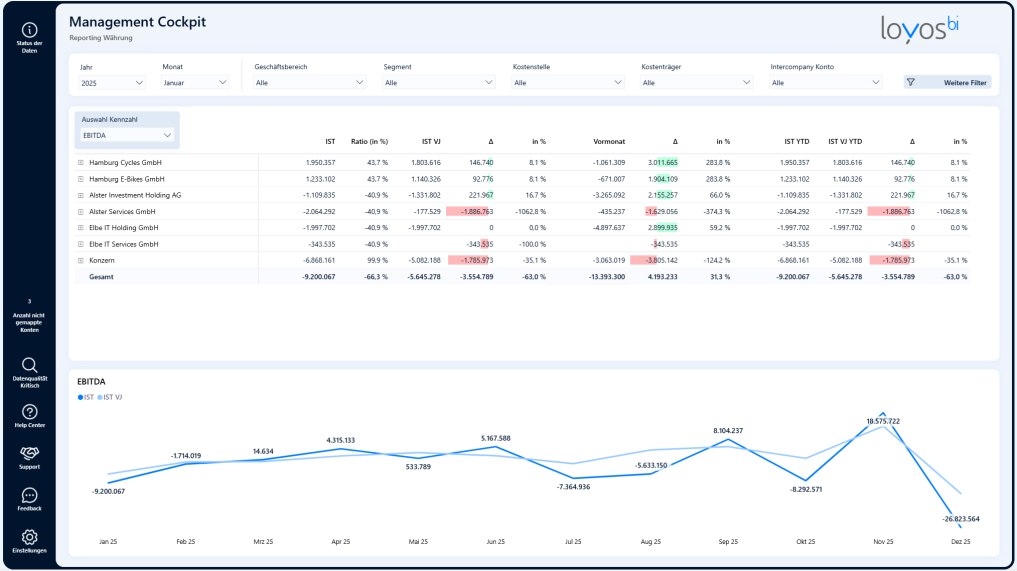The image size is (1017, 571).
Task: Click the Aug 25 axis label
Action: click(651, 542)
